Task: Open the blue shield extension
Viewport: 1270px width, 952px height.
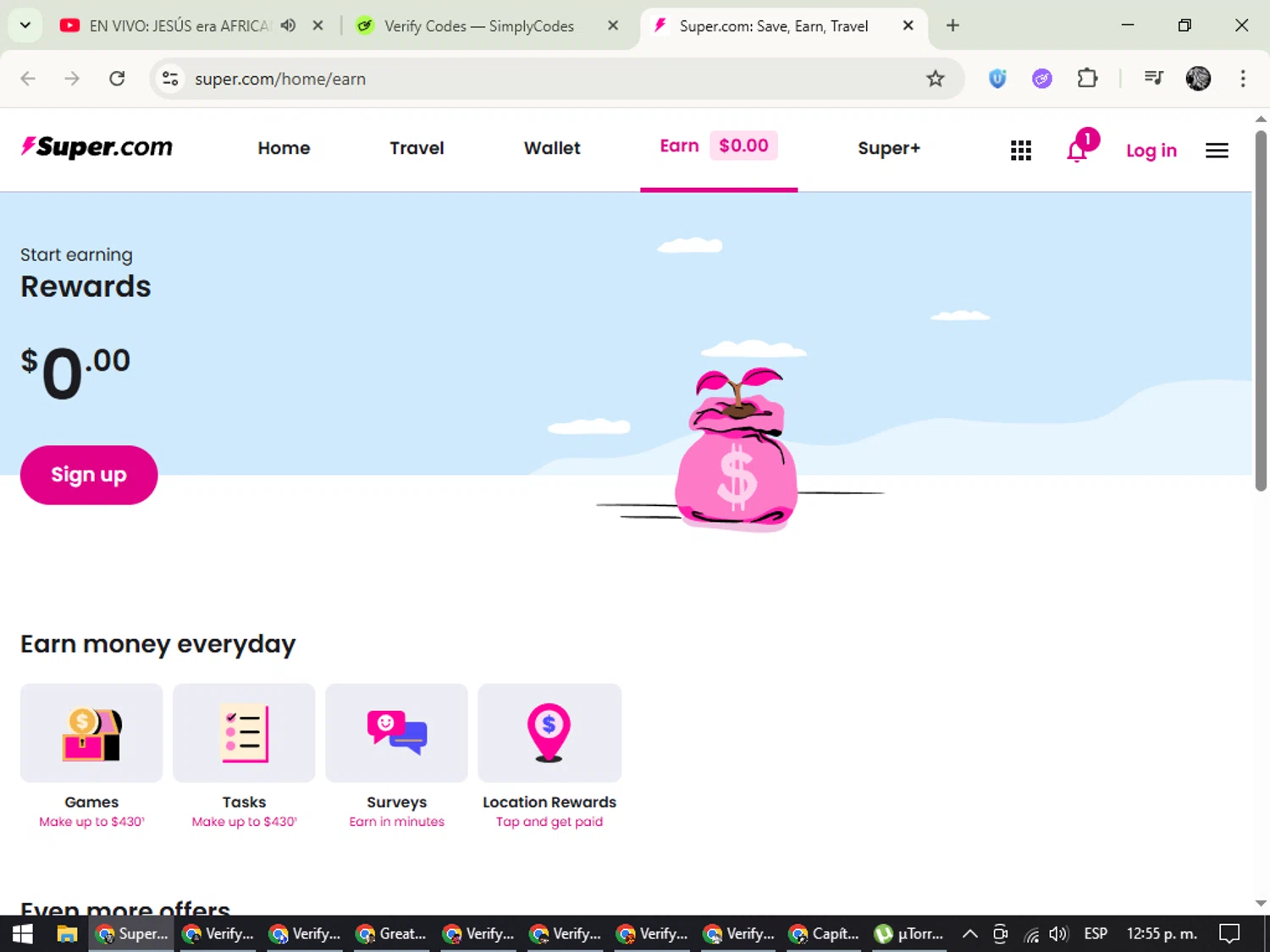Action: coord(997,79)
